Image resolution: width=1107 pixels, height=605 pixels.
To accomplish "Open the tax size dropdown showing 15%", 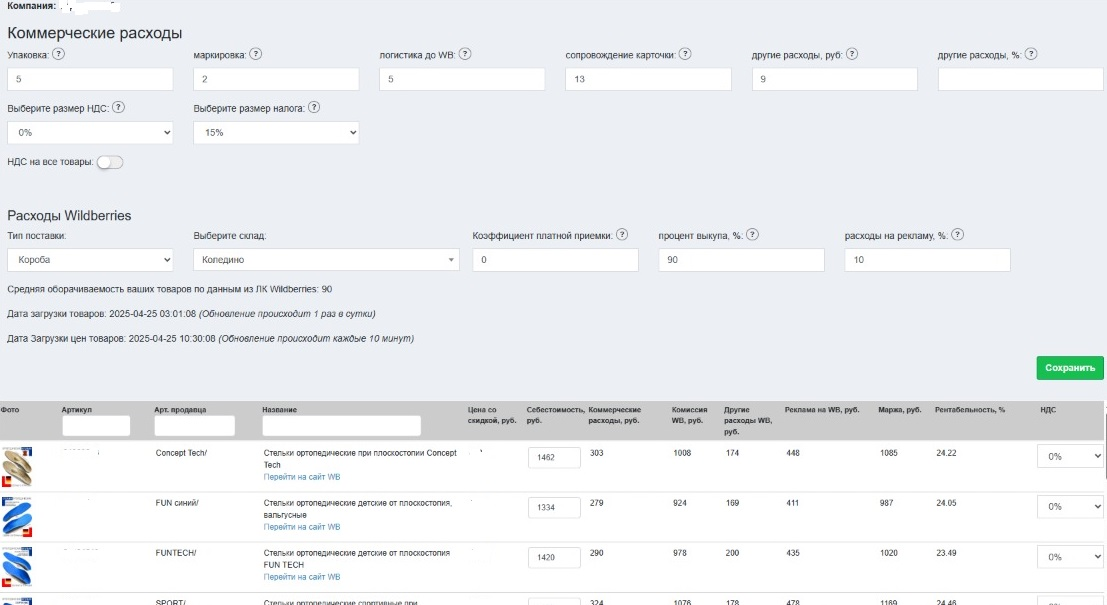I will [276, 133].
